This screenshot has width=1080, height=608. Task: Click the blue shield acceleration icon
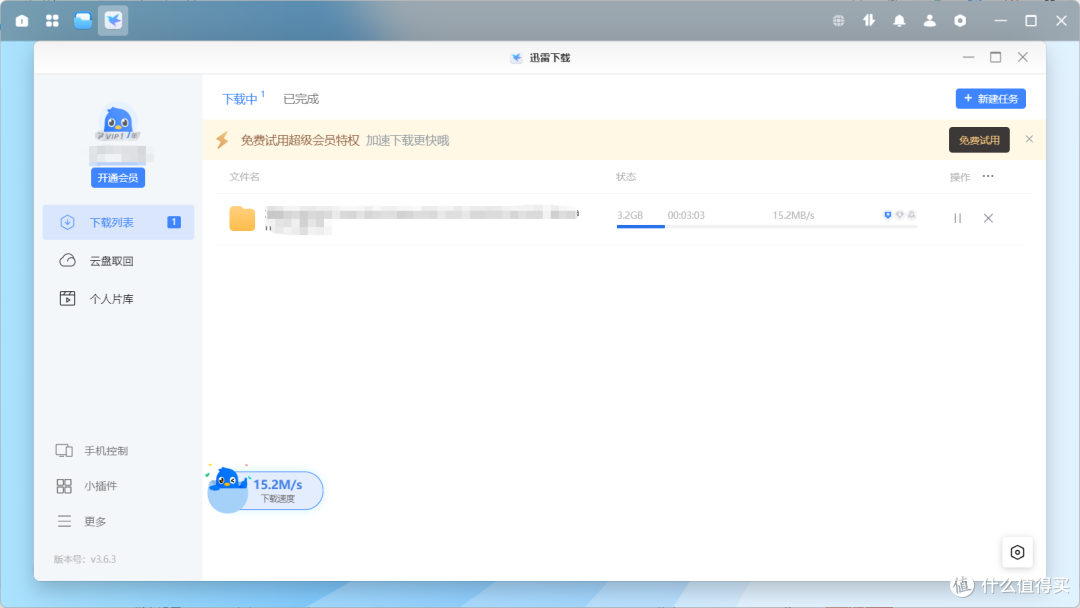(x=887, y=215)
